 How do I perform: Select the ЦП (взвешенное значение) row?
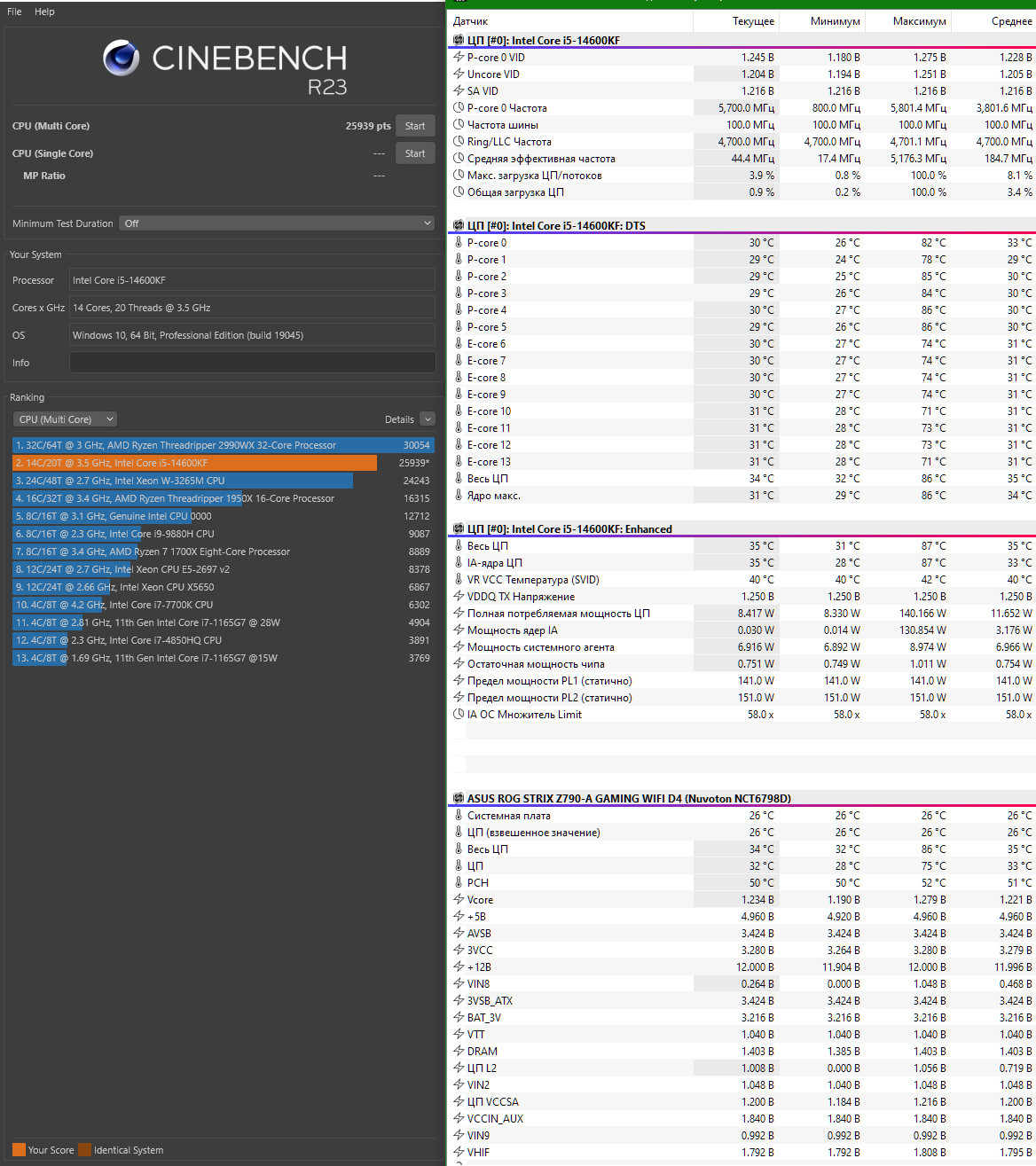(742, 832)
